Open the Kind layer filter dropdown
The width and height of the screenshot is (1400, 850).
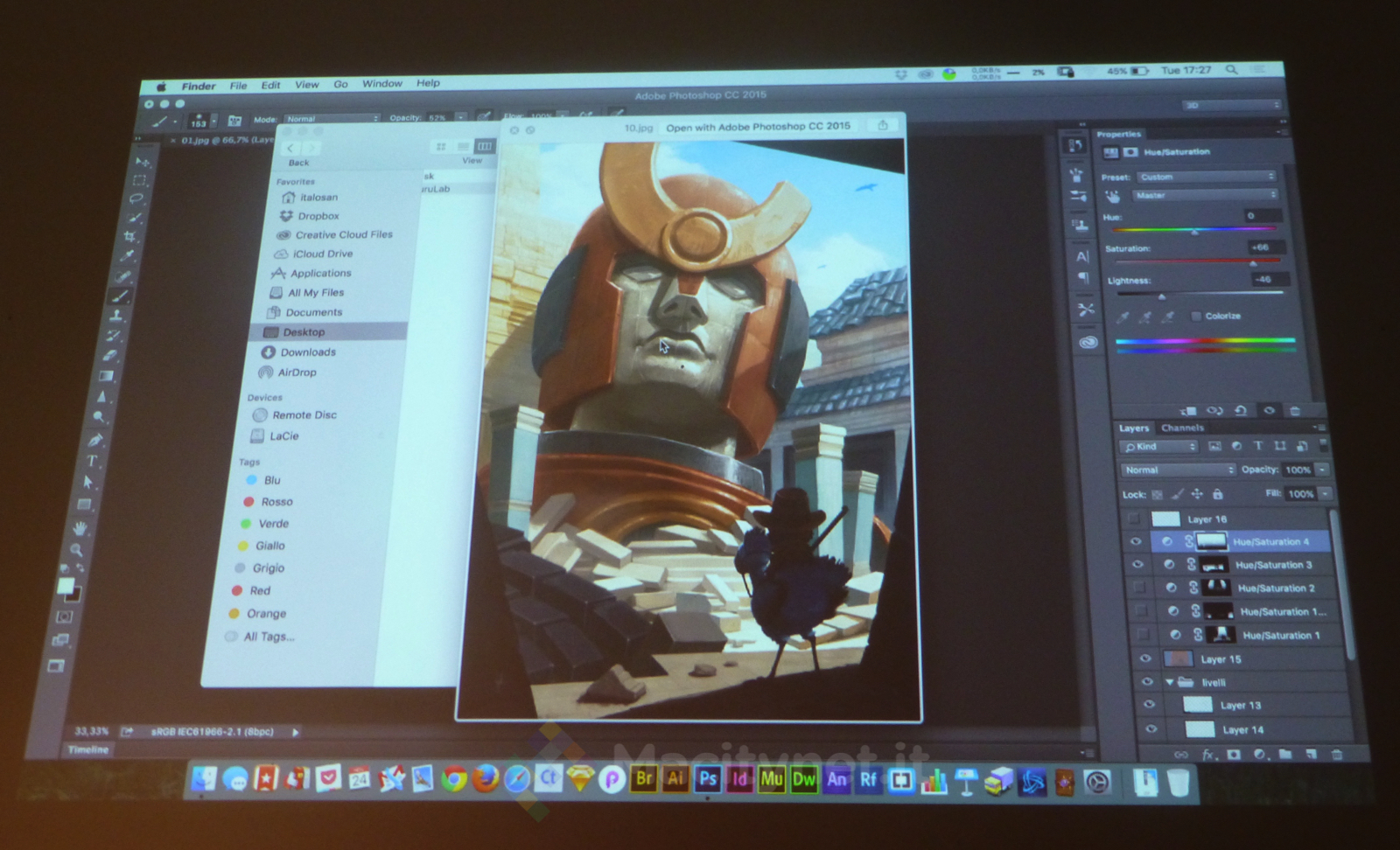point(1158,447)
